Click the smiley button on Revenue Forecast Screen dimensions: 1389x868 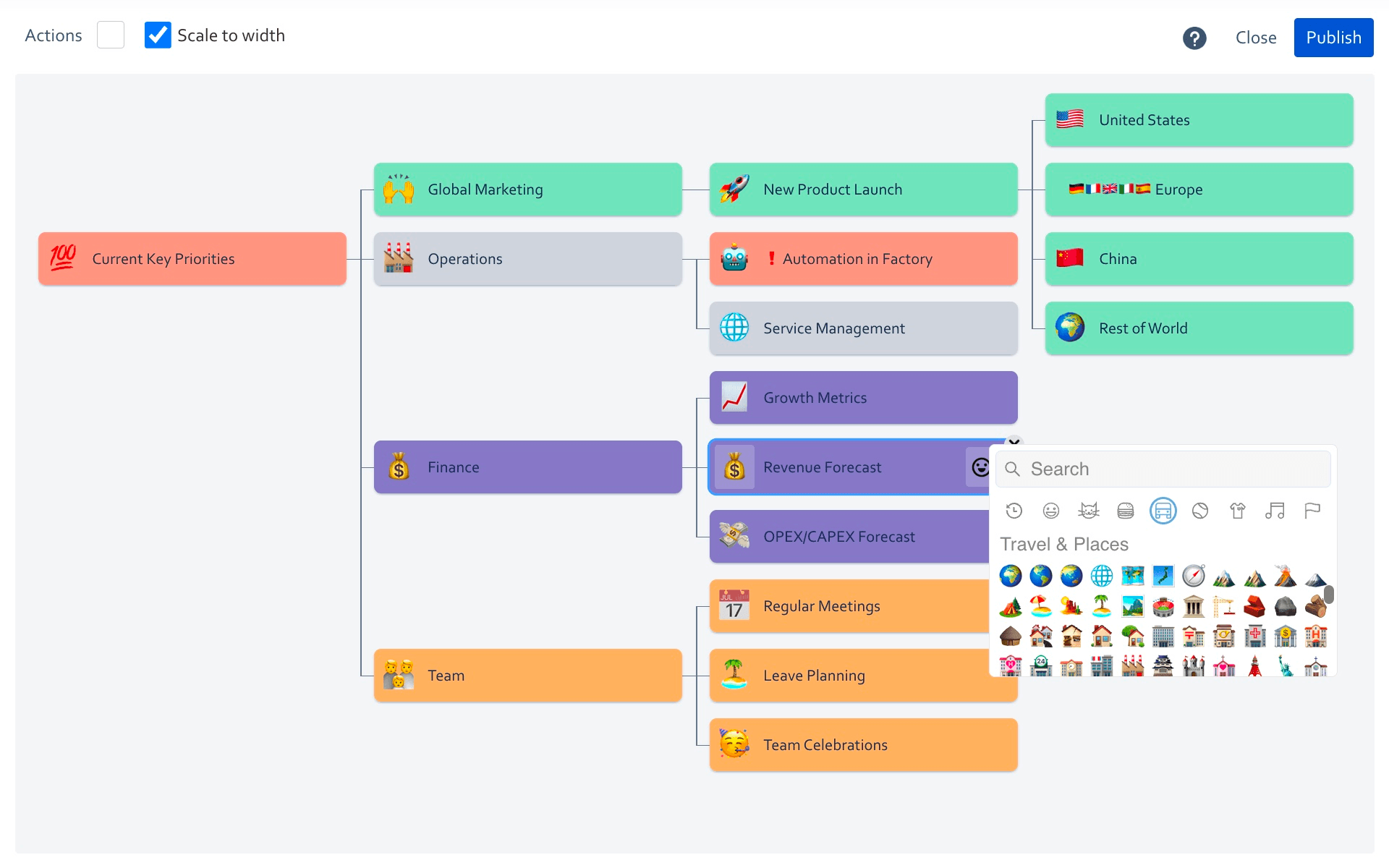click(980, 467)
